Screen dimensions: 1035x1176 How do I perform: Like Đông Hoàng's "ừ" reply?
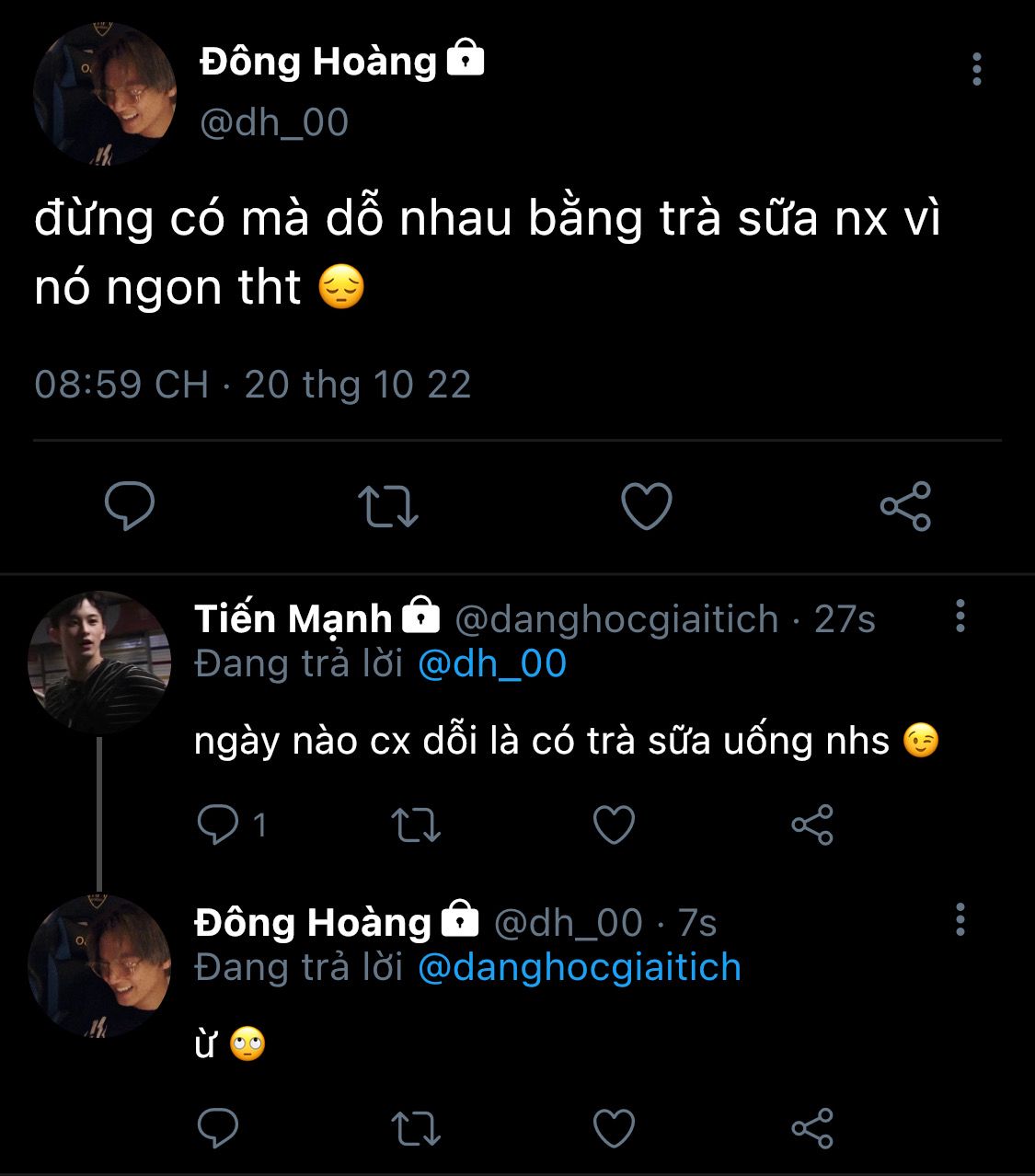[x=614, y=1128]
